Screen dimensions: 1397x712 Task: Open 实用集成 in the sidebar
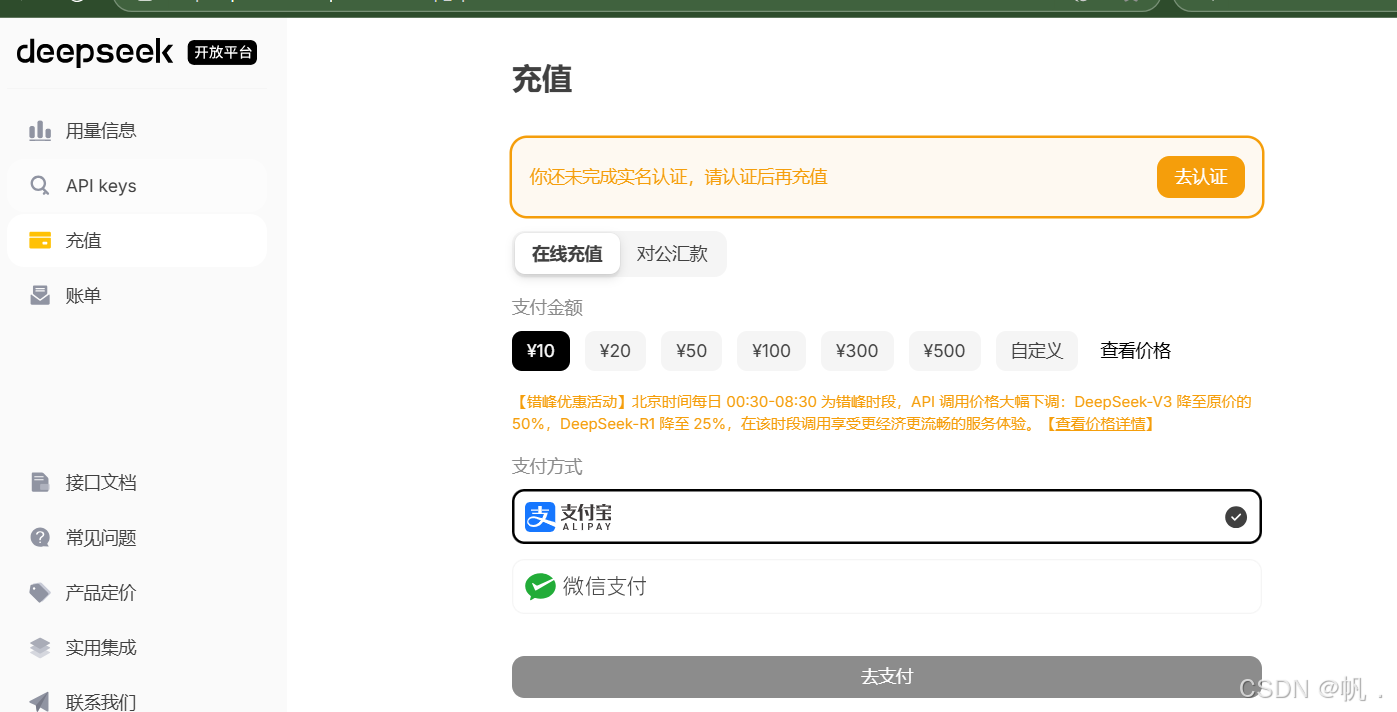(x=137, y=647)
